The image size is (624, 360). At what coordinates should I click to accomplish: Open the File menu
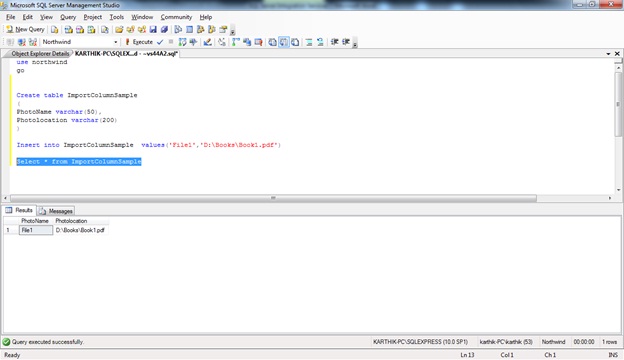(x=11, y=17)
